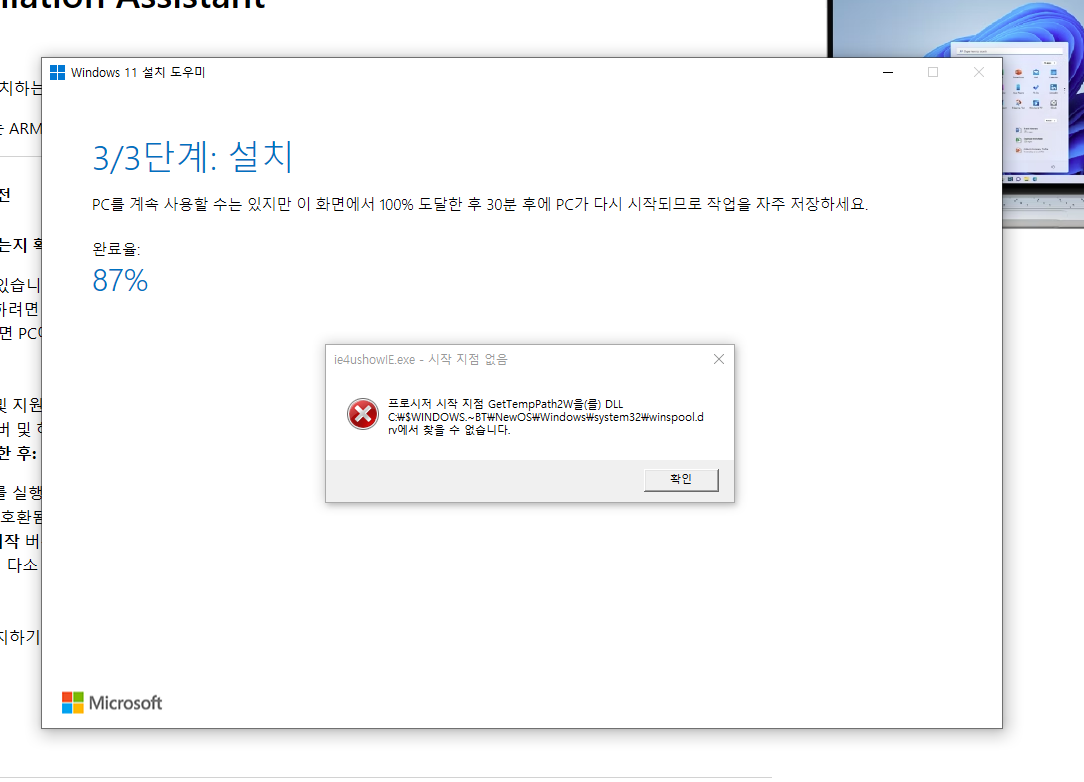Click the 87% completion percentage text
Image resolution: width=1084 pixels, height=782 pixels.
coord(120,280)
